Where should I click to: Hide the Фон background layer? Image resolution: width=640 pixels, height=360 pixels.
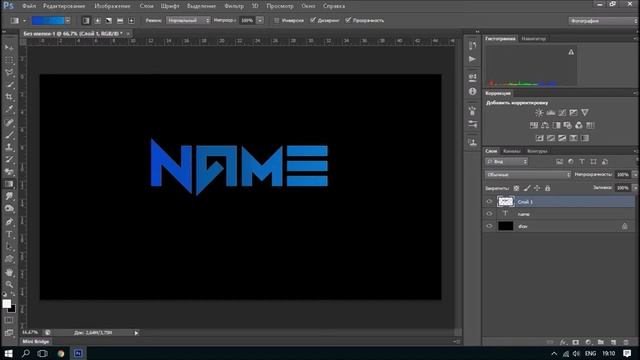point(489,226)
